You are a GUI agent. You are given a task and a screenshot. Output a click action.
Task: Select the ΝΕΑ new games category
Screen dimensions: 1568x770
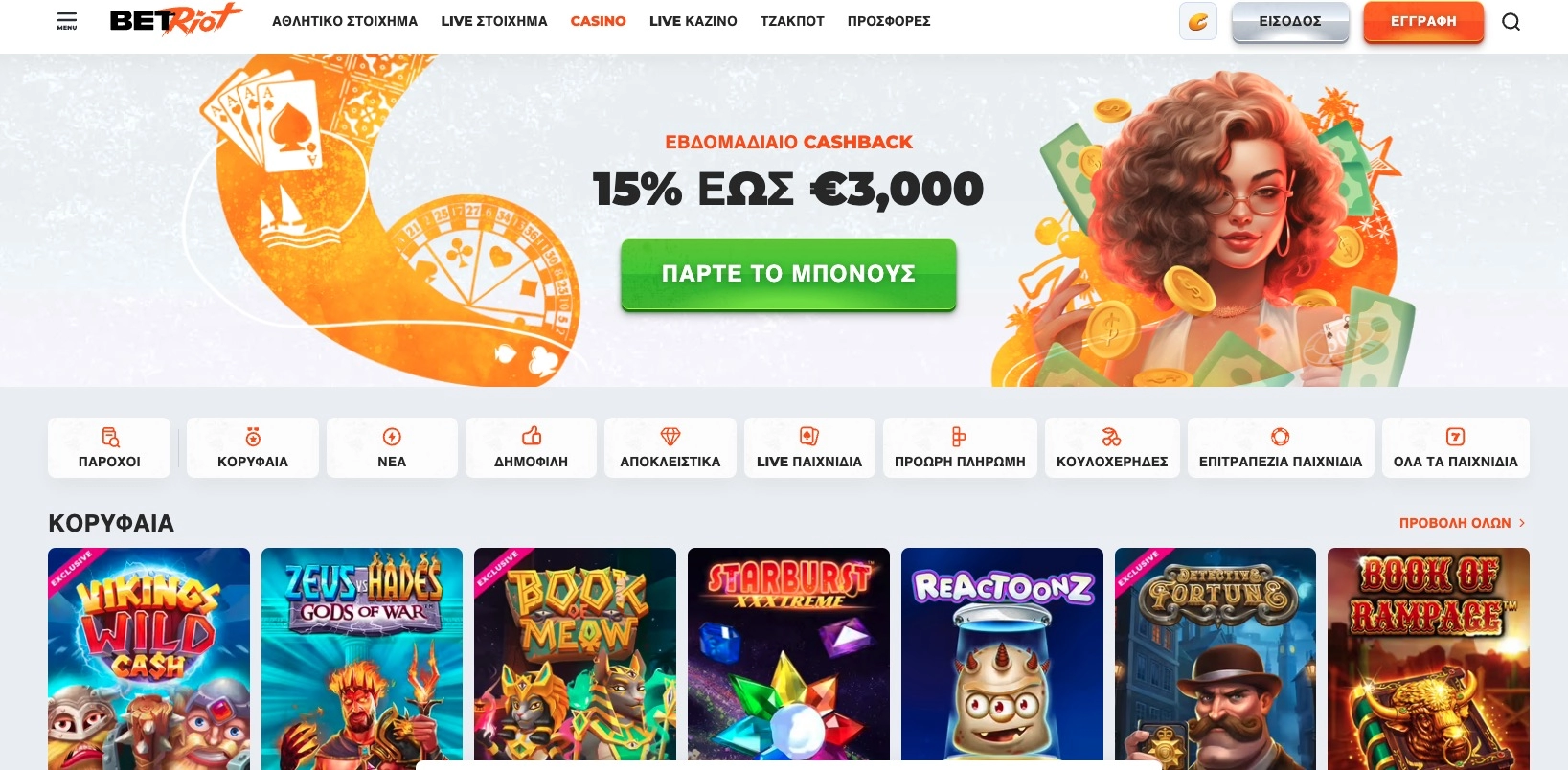392,447
